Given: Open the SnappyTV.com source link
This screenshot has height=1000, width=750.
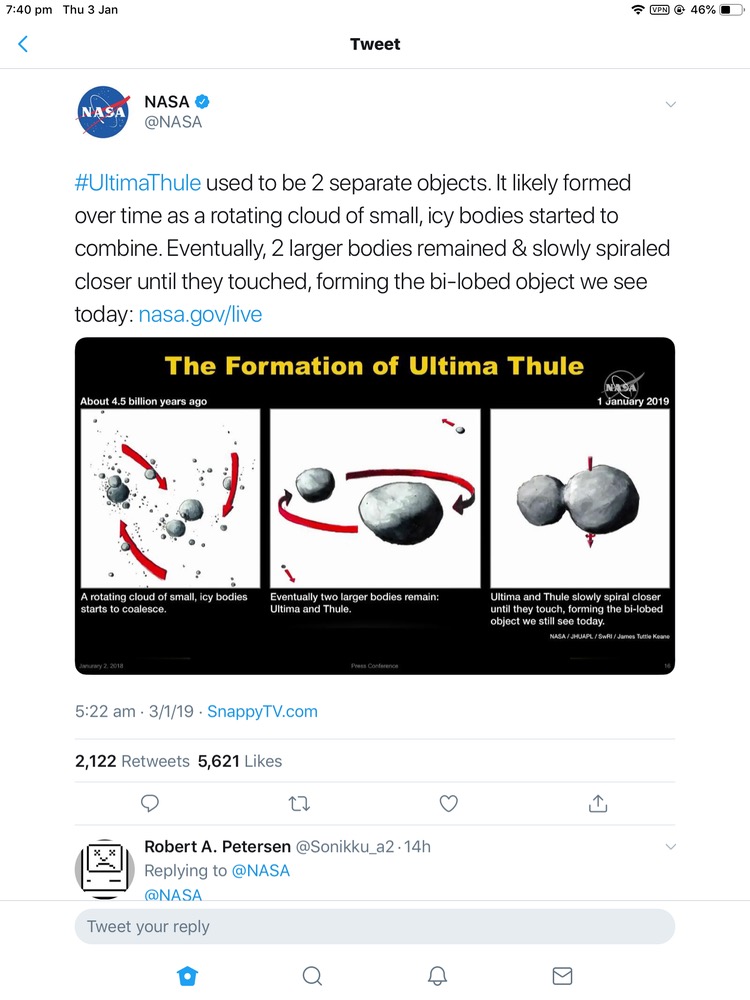Looking at the screenshot, I should pos(262,712).
